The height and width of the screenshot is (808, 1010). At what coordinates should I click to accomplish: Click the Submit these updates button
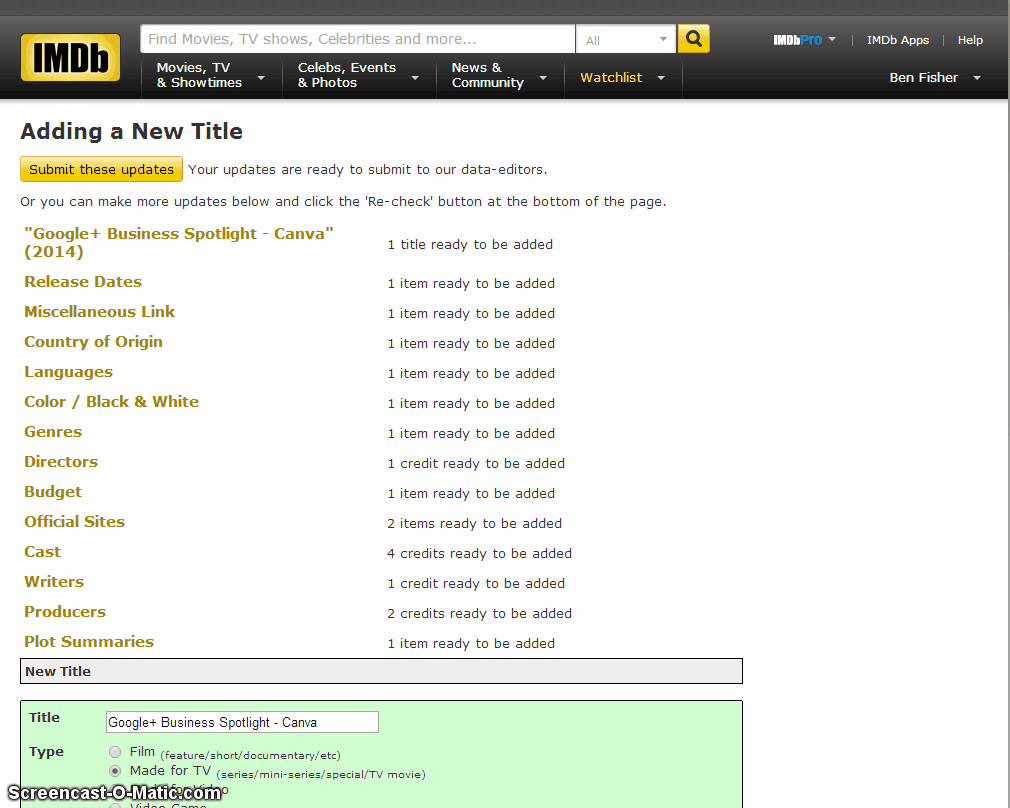click(x=101, y=169)
